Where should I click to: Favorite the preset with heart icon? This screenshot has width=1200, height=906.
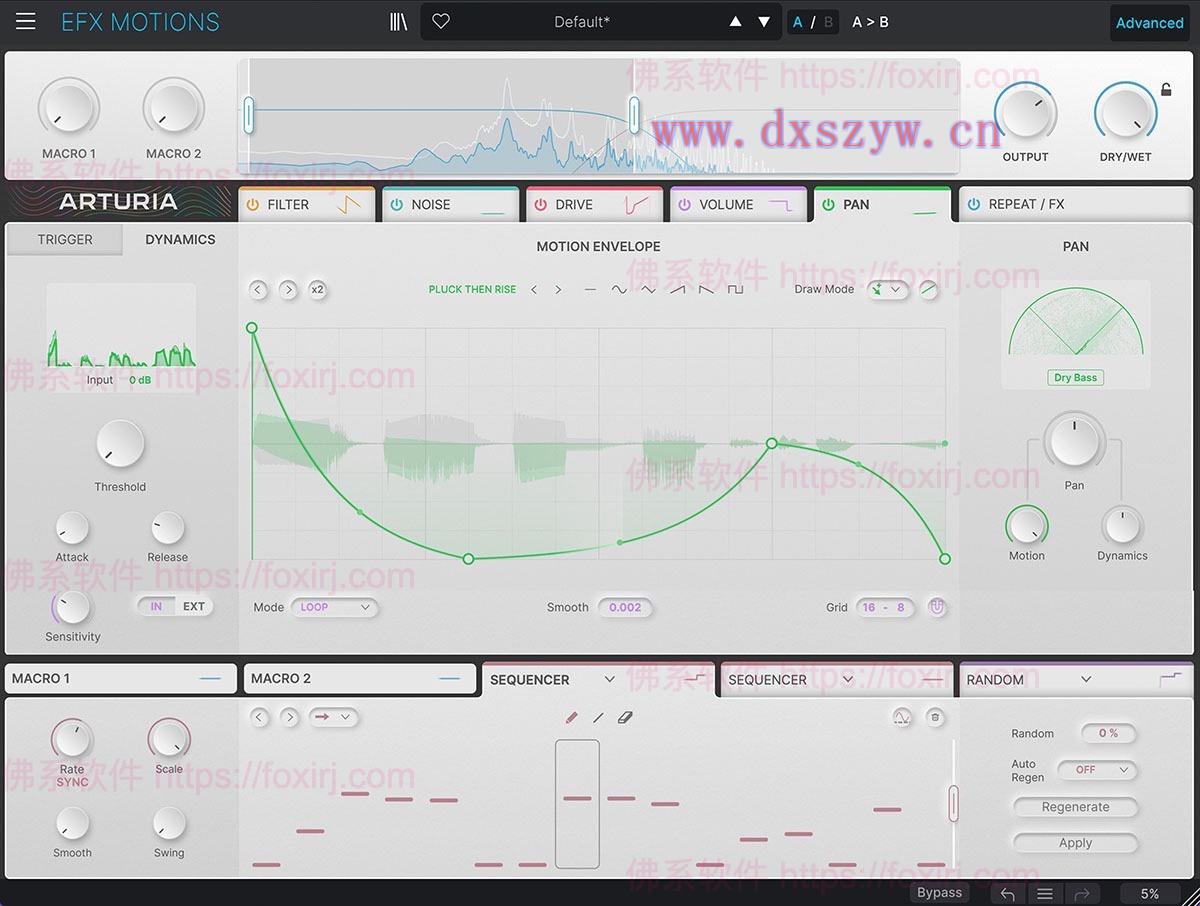click(441, 22)
